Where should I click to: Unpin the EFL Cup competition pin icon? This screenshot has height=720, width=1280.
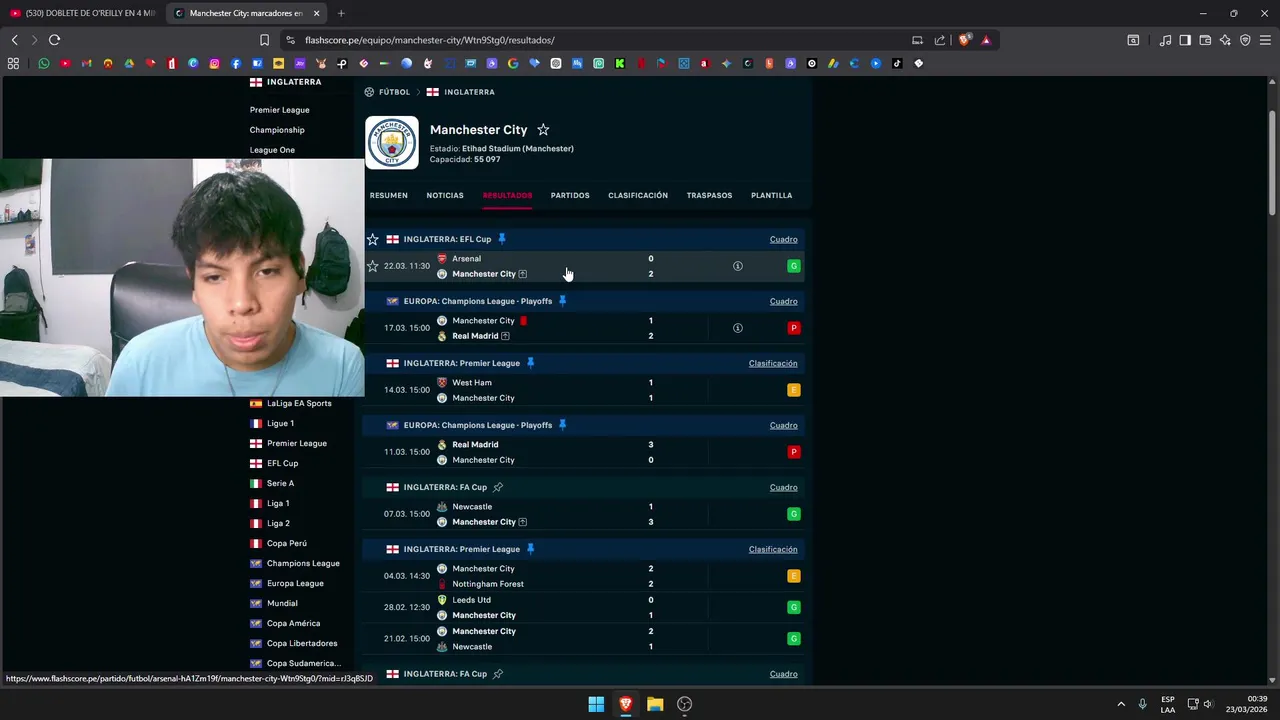[502, 239]
